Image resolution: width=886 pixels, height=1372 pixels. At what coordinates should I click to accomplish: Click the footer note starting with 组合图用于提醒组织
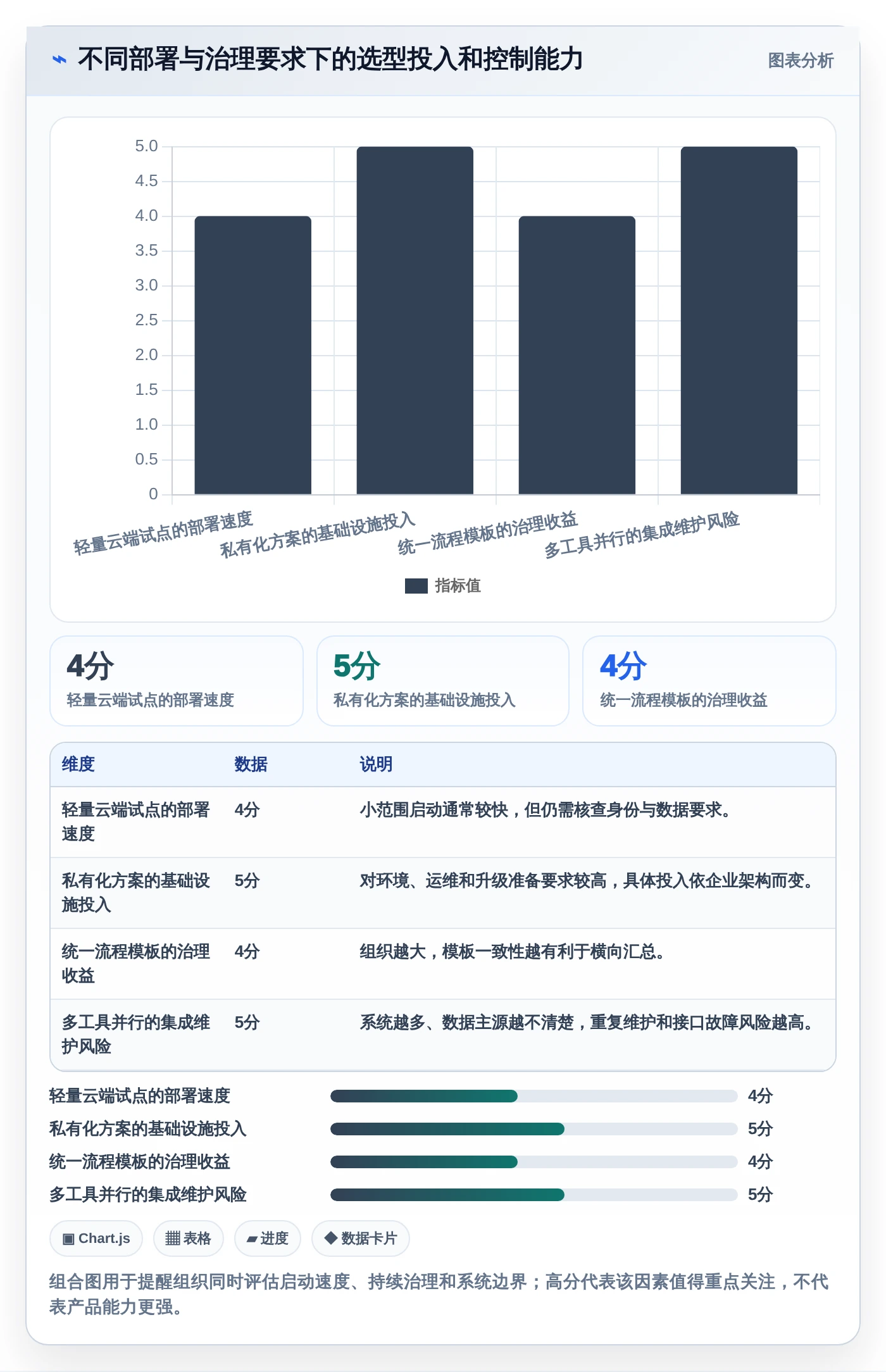click(439, 1294)
